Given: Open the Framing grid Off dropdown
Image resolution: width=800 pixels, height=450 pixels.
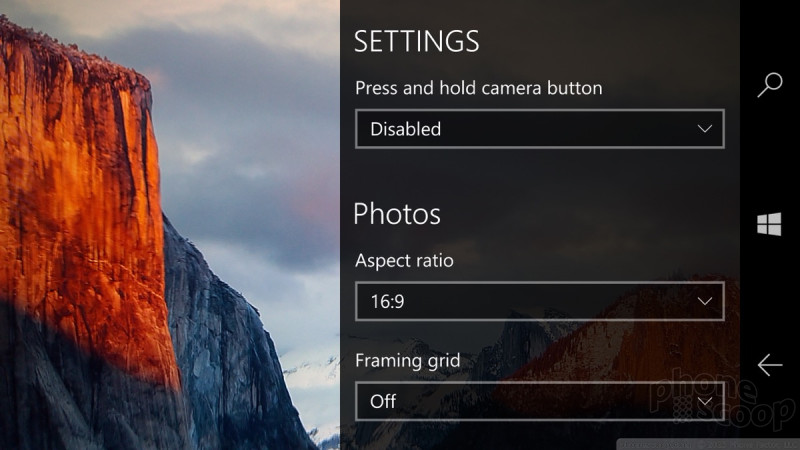Looking at the screenshot, I should pos(540,402).
